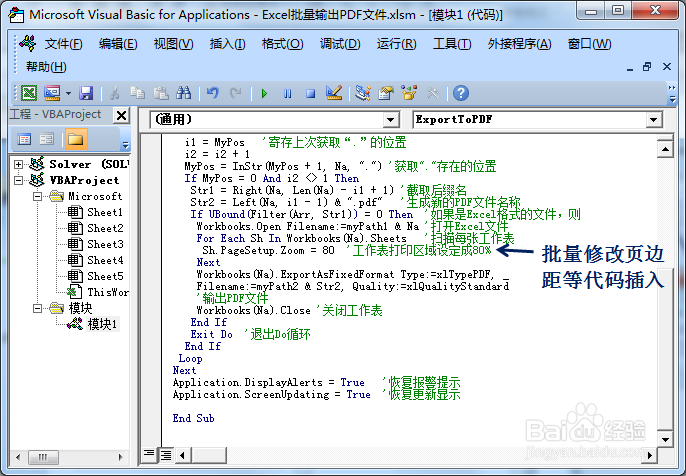Open the 窗口(W) menu

coord(589,44)
